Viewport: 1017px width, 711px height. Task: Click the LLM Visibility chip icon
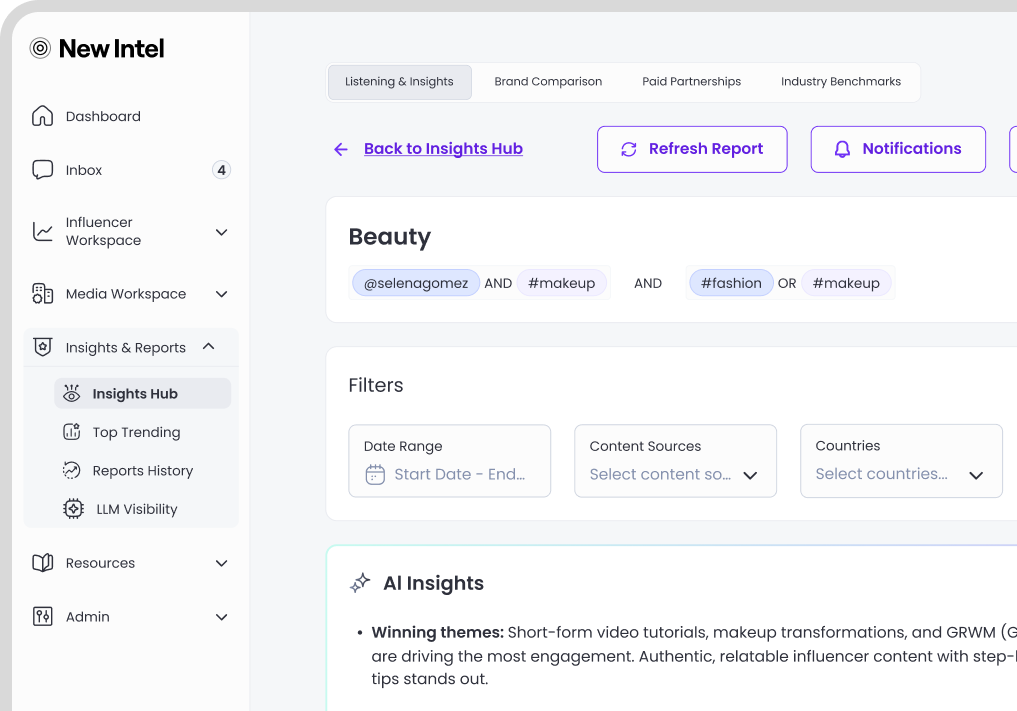pyautogui.click(x=73, y=509)
